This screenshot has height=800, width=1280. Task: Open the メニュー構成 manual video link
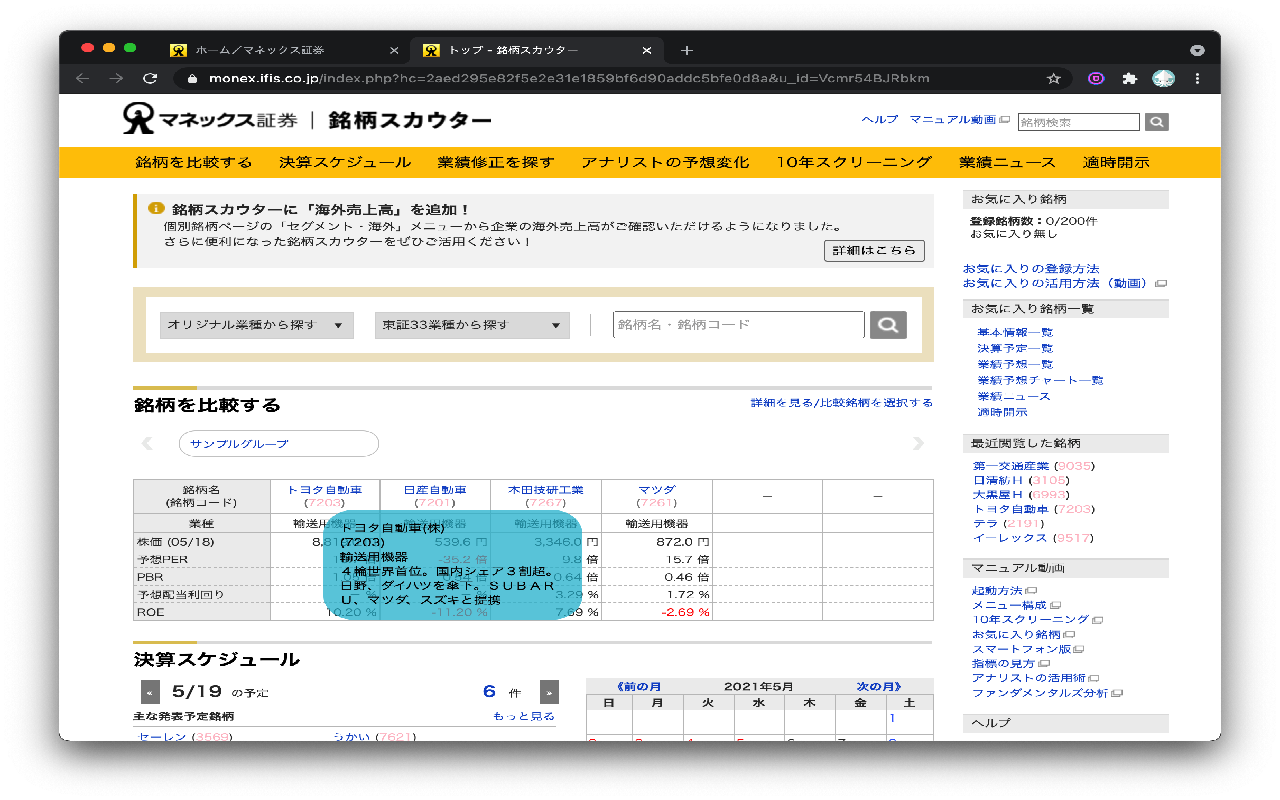[1009, 605]
